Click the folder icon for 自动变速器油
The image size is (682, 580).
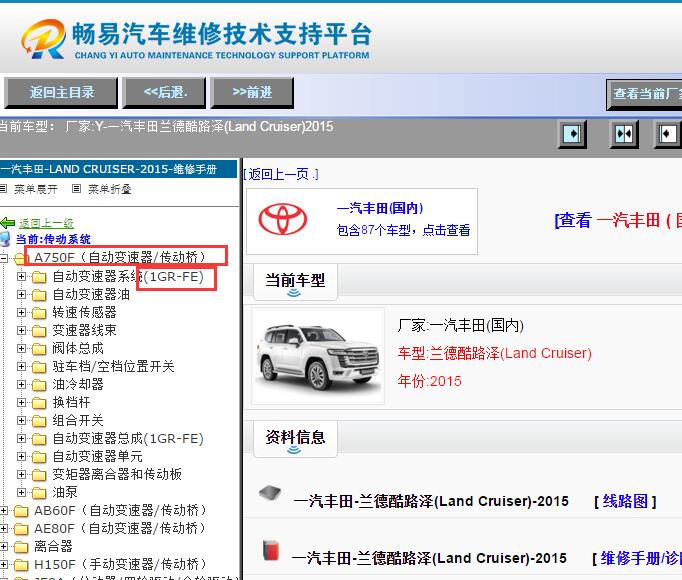coord(39,295)
